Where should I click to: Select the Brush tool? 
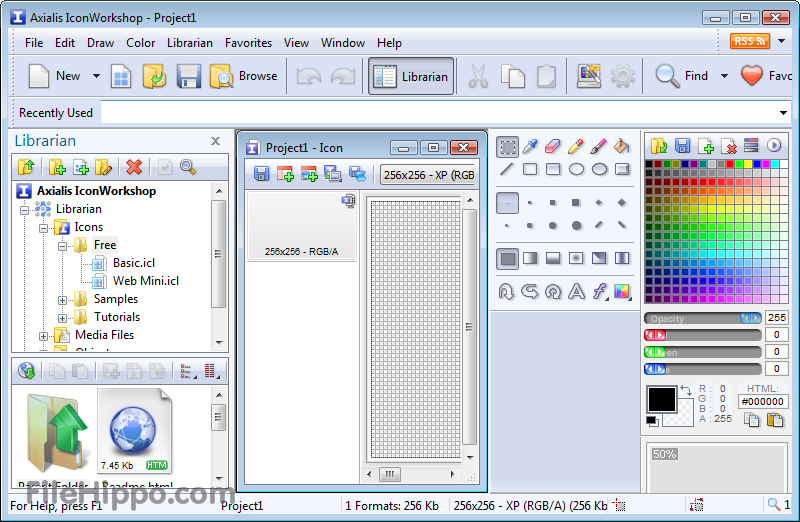598,147
